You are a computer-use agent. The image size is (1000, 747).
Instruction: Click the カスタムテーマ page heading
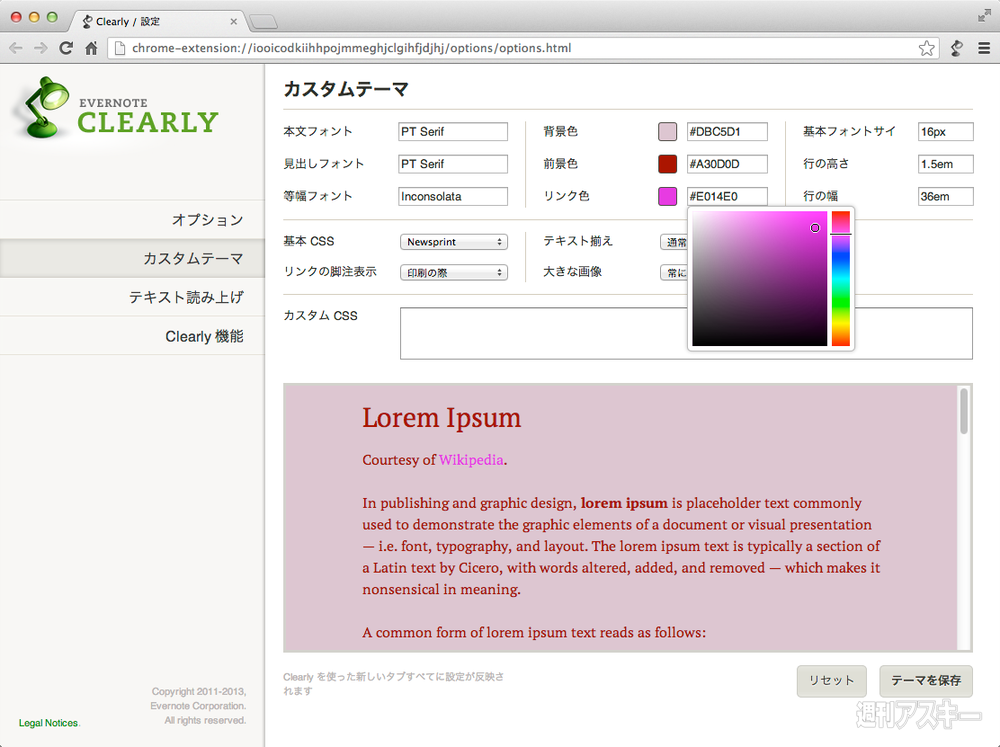[346, 89]
